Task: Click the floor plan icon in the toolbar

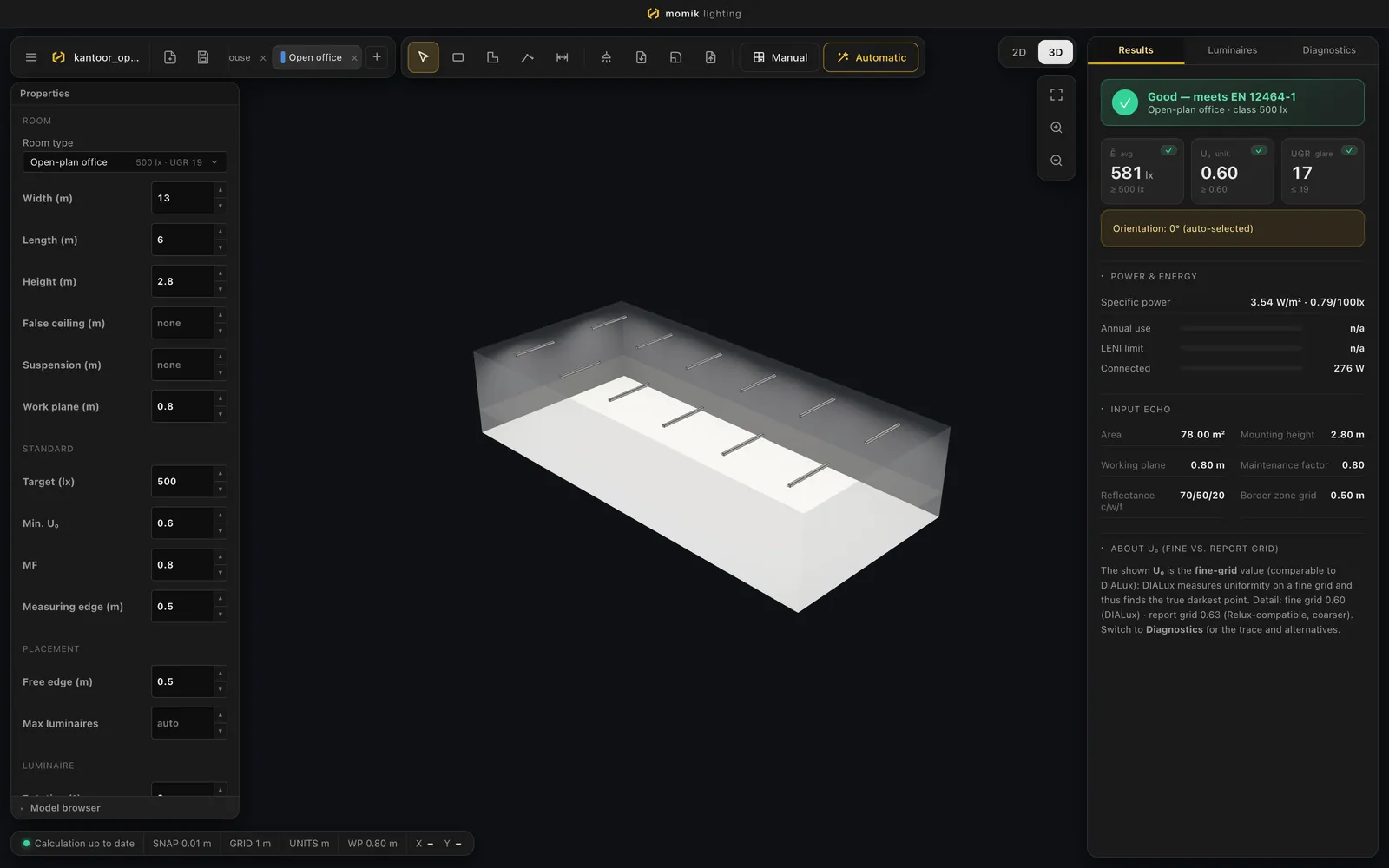Action: click(676, 57)
